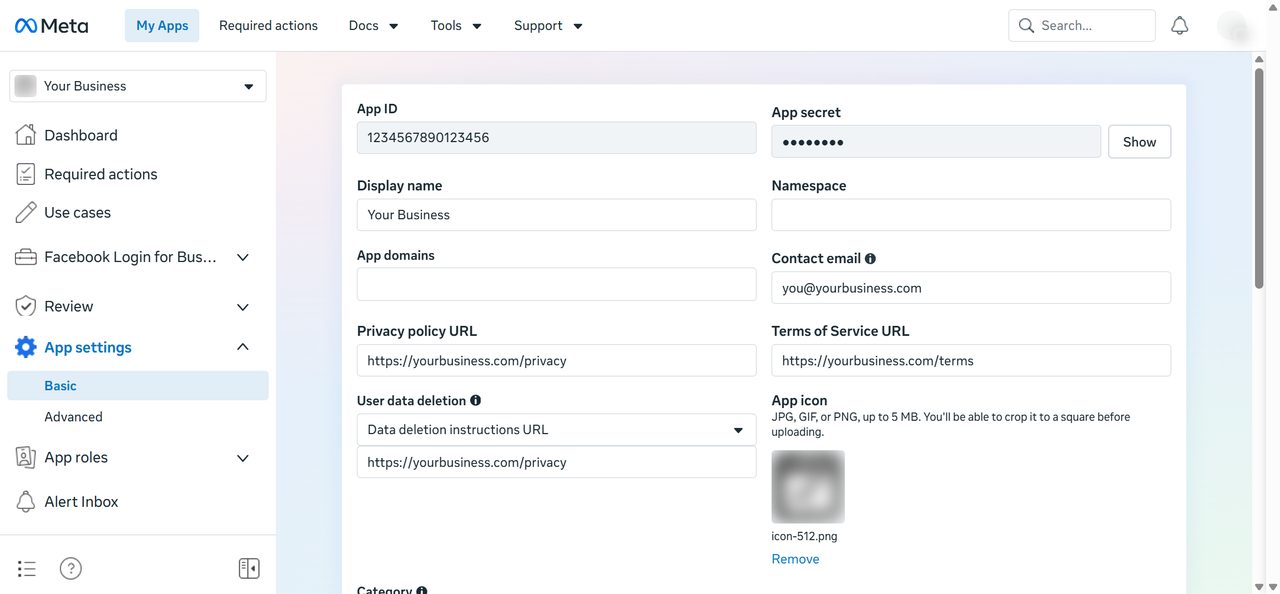Open the Your Business selector dropdown
Viewport: 1280px width, 594px height.
[138, 86]
